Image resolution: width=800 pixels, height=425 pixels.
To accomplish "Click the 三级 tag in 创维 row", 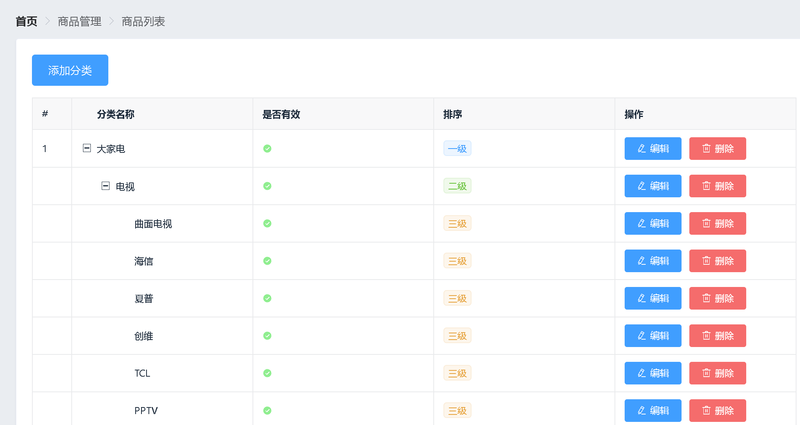I will click(457, 336).
